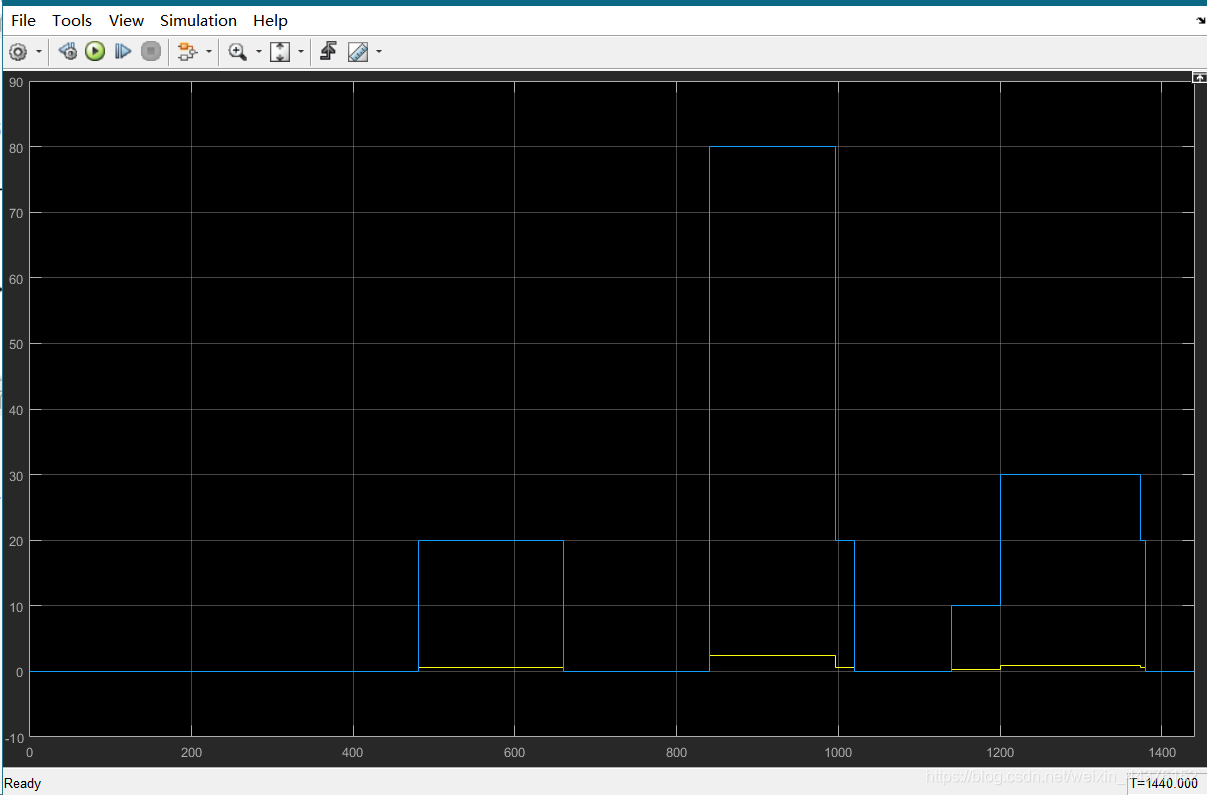
Task: Click the 'Ready' status text
Action: point(23,783)
